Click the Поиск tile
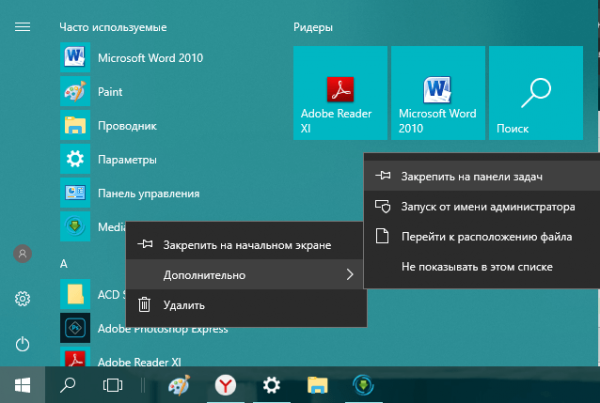Screen dimensions: 600x403 pyautogui.click(x=536, y=93)
